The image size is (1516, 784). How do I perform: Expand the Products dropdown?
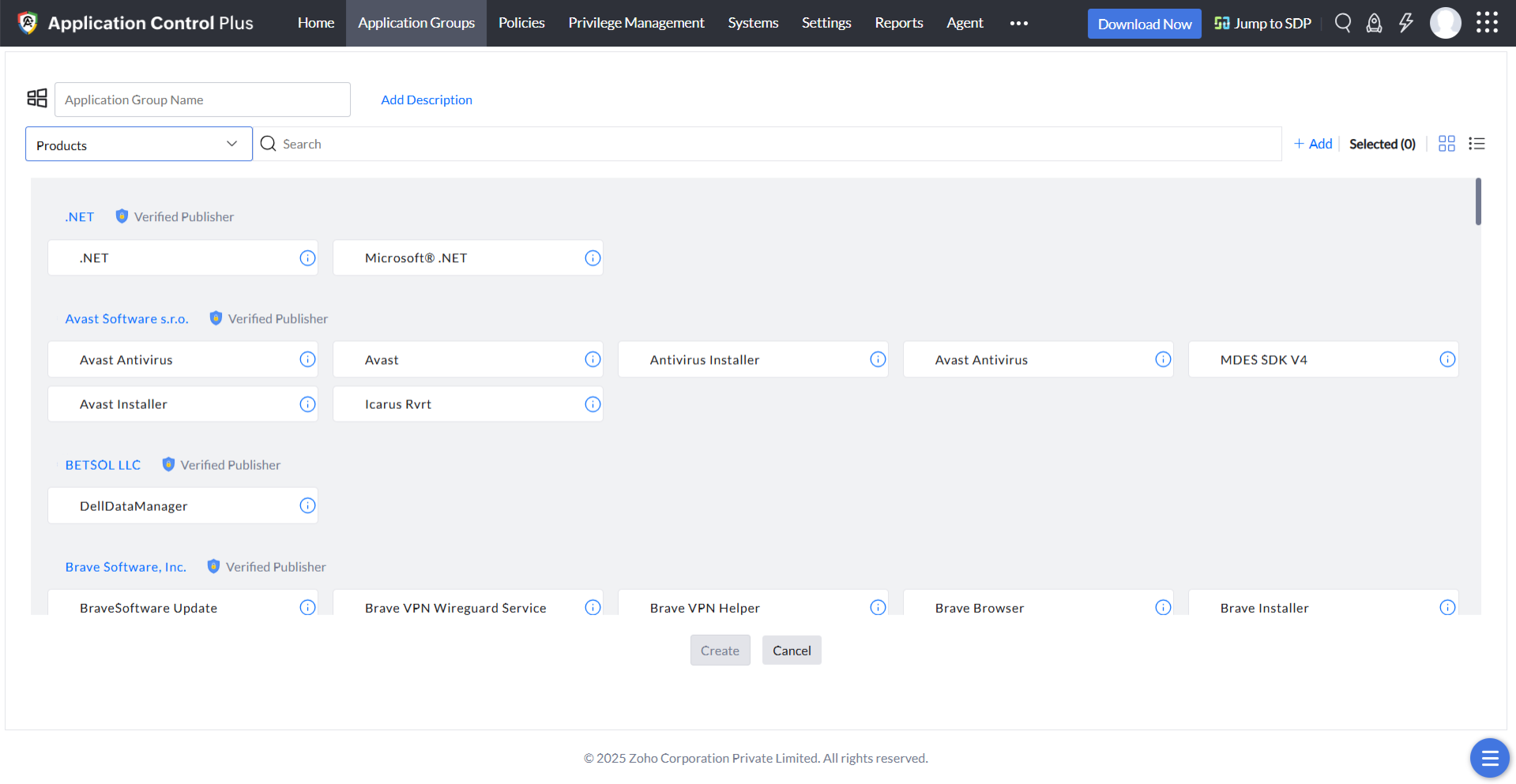139,144
